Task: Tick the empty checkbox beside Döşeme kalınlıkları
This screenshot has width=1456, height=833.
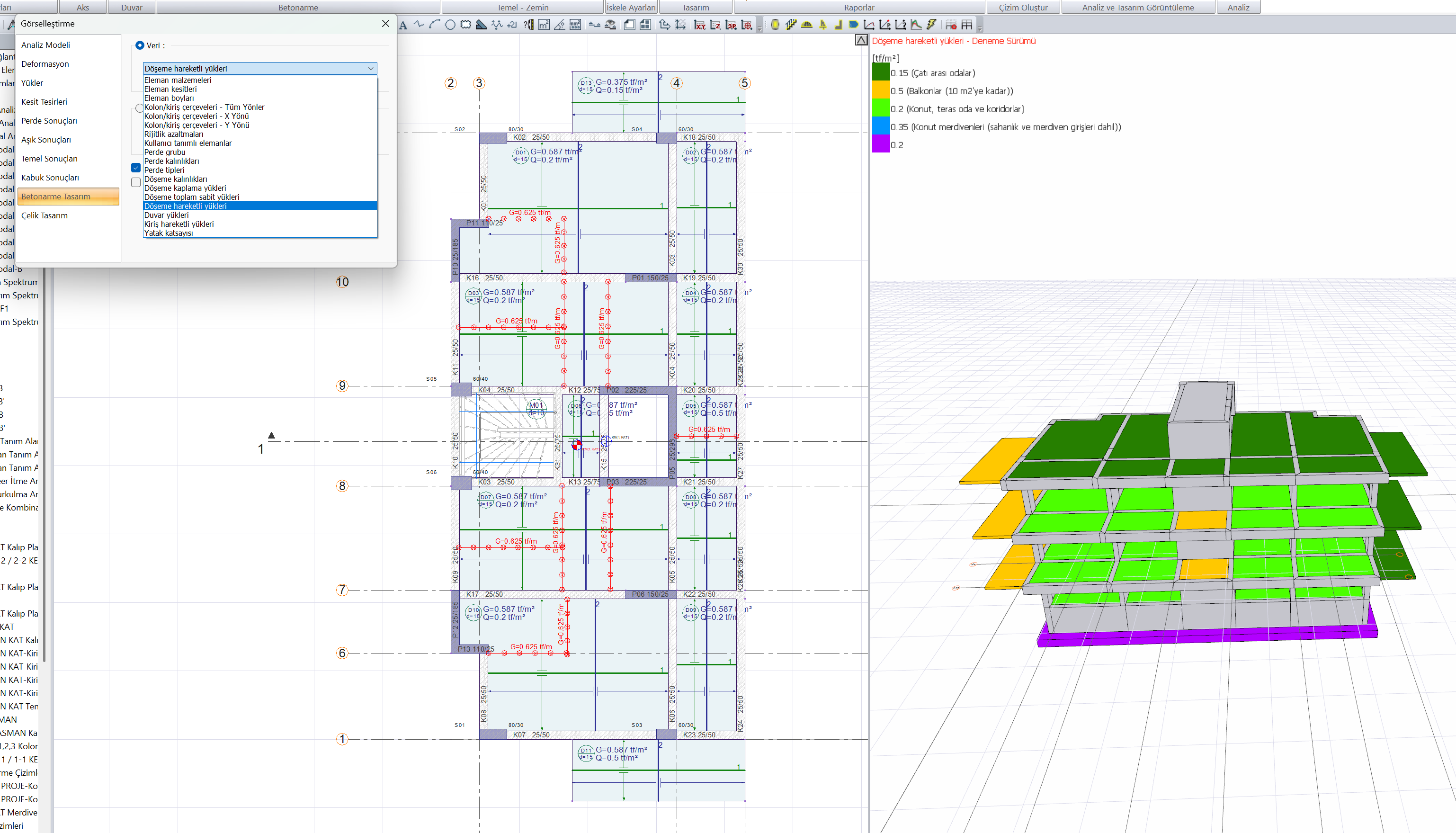Action: (136, 182)
